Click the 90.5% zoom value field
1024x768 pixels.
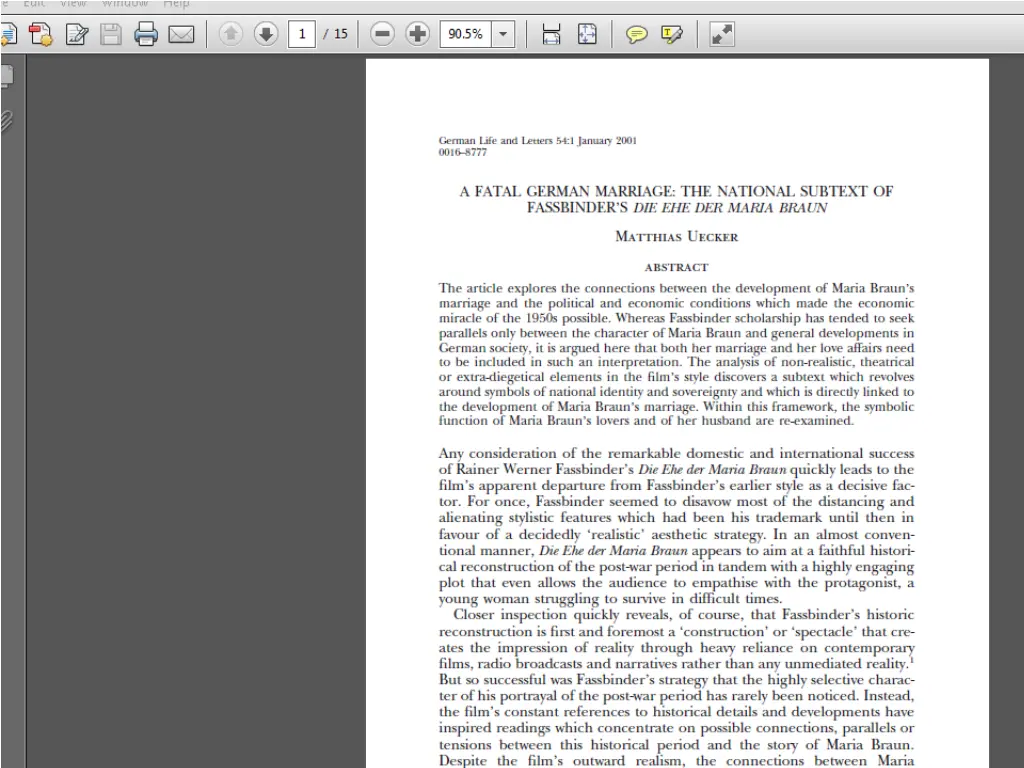(x=466, y=34)
